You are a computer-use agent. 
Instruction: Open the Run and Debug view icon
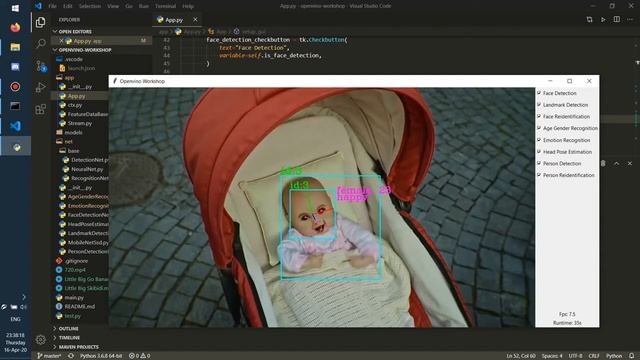click(x=40, y=87)
